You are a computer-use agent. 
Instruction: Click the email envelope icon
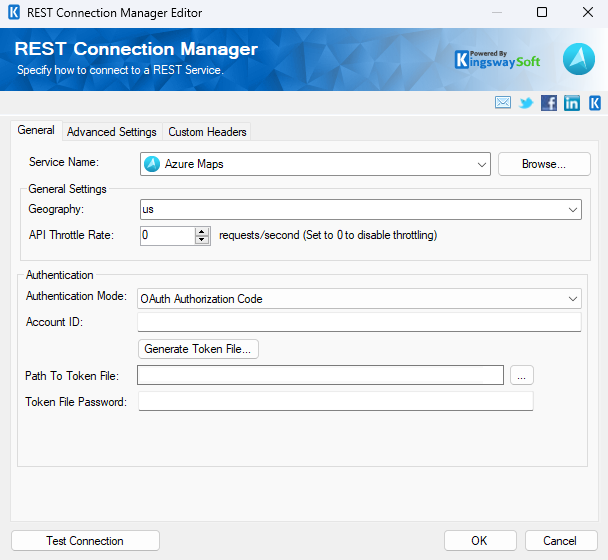tap(503, 103)
